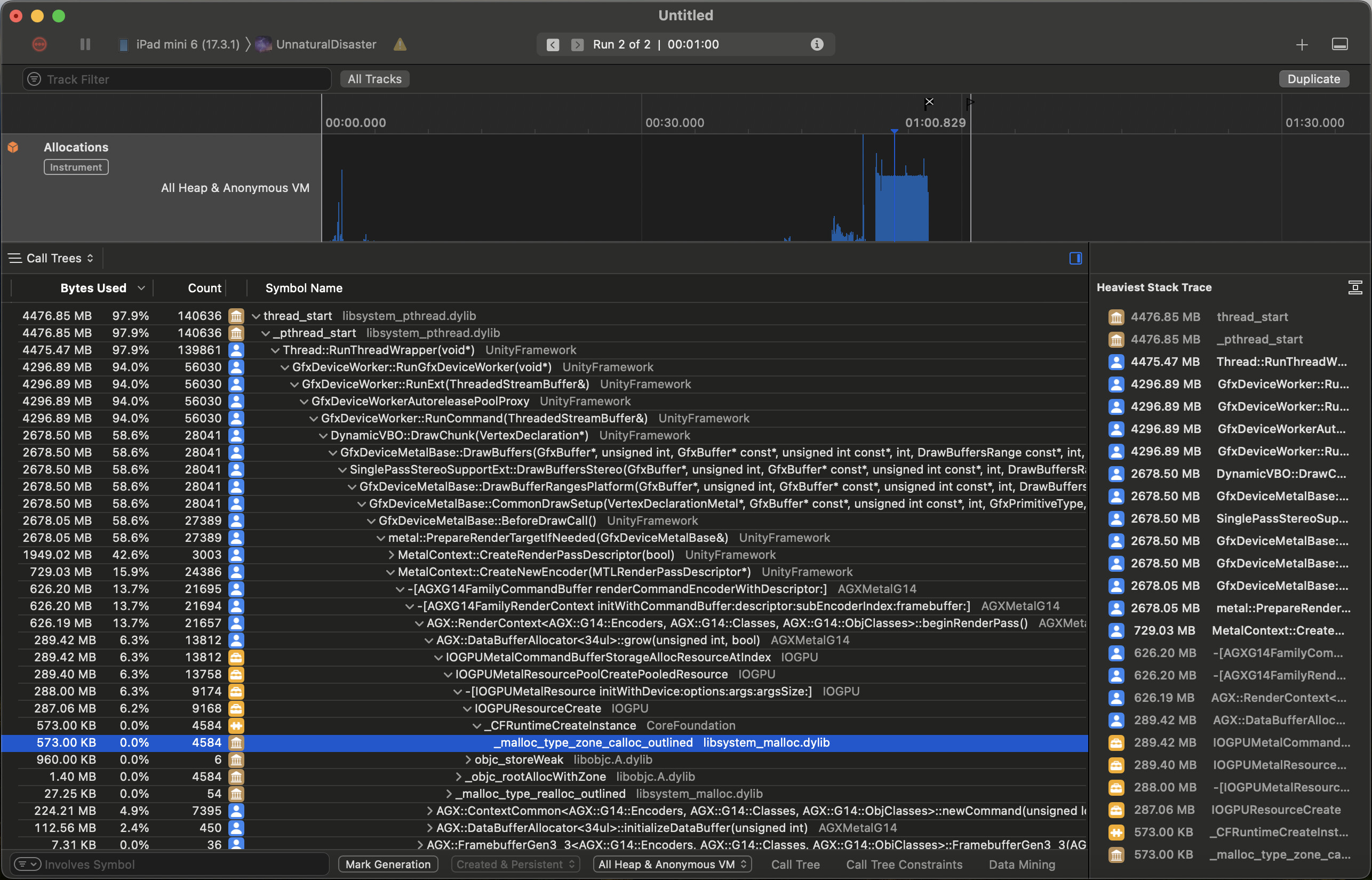Expand the Heaviest Stack Trace view icon

tap(1355, 287)
